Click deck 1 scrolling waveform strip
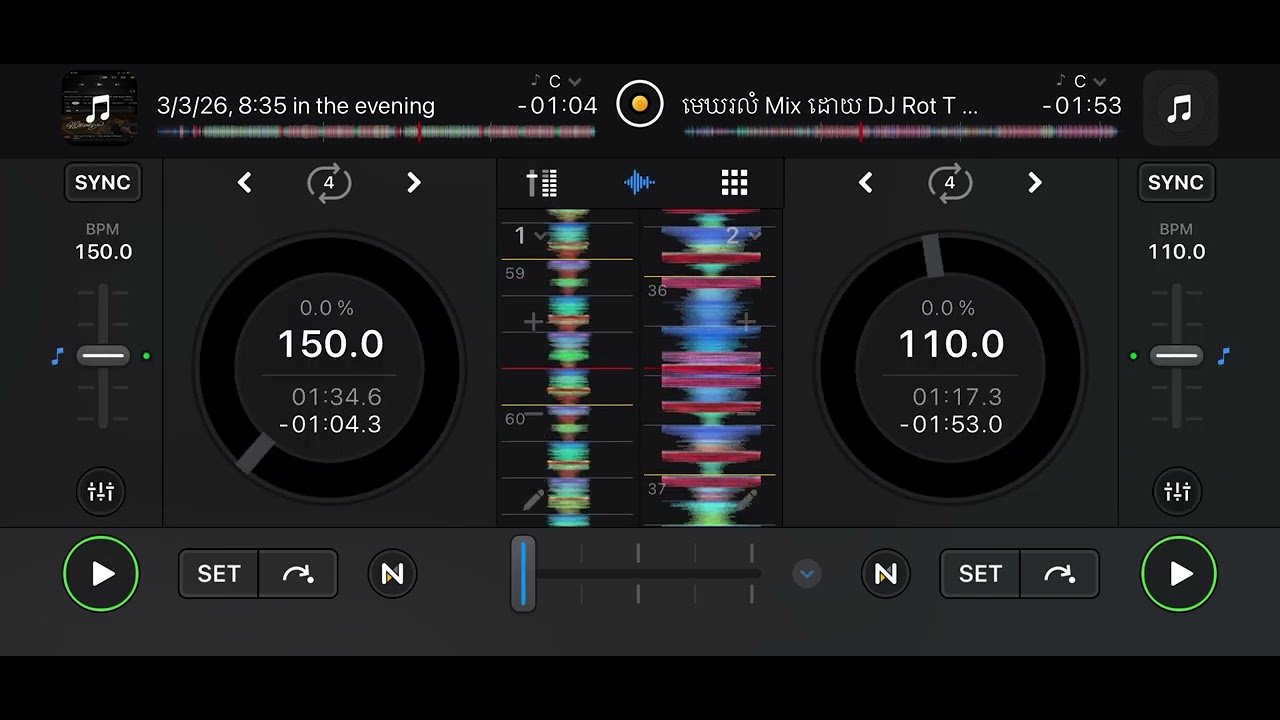 pyautogui.click(x=567, y=367)
